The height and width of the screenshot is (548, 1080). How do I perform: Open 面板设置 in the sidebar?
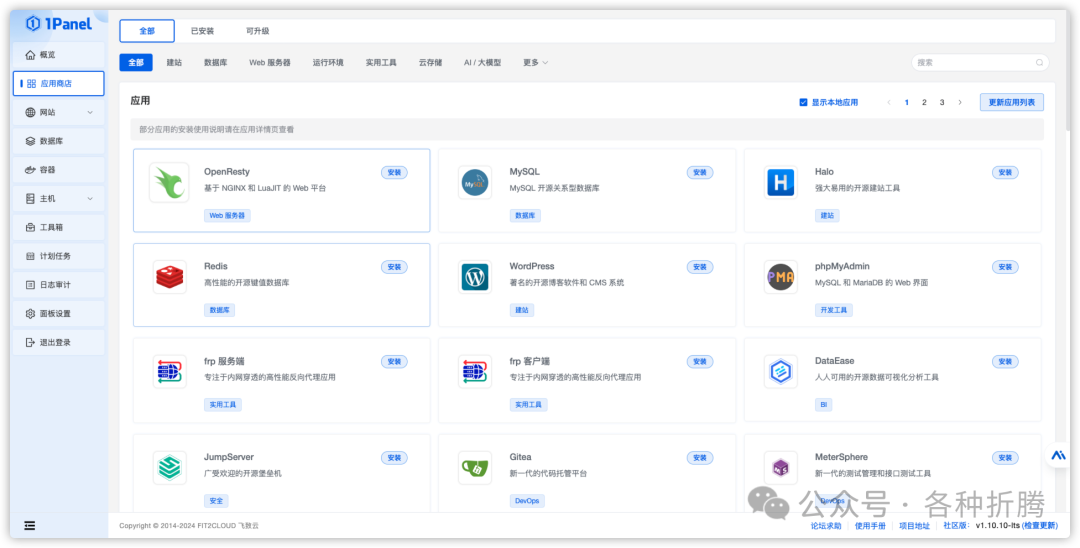(59, 313)
